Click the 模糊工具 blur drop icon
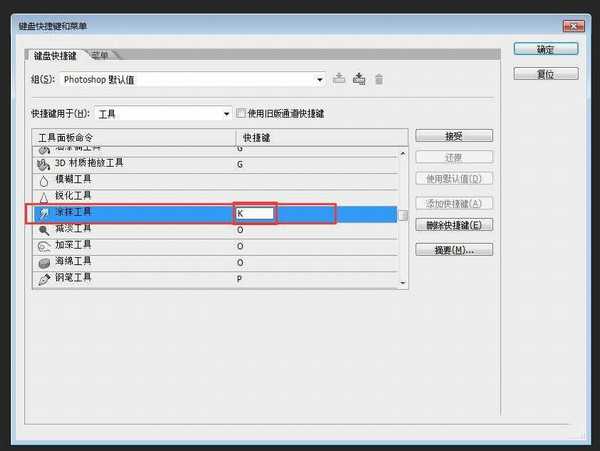Image resolution: width=600 pixels, height=451 pixels. coord(44,181)
